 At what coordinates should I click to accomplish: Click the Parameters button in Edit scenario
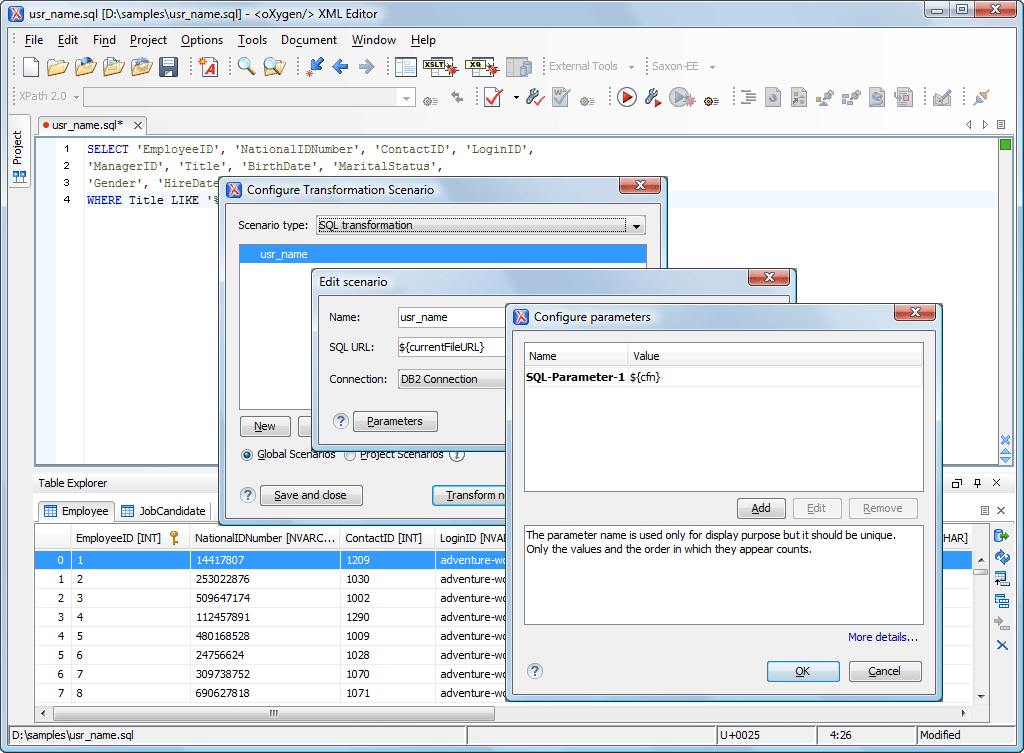pos(395,422)
